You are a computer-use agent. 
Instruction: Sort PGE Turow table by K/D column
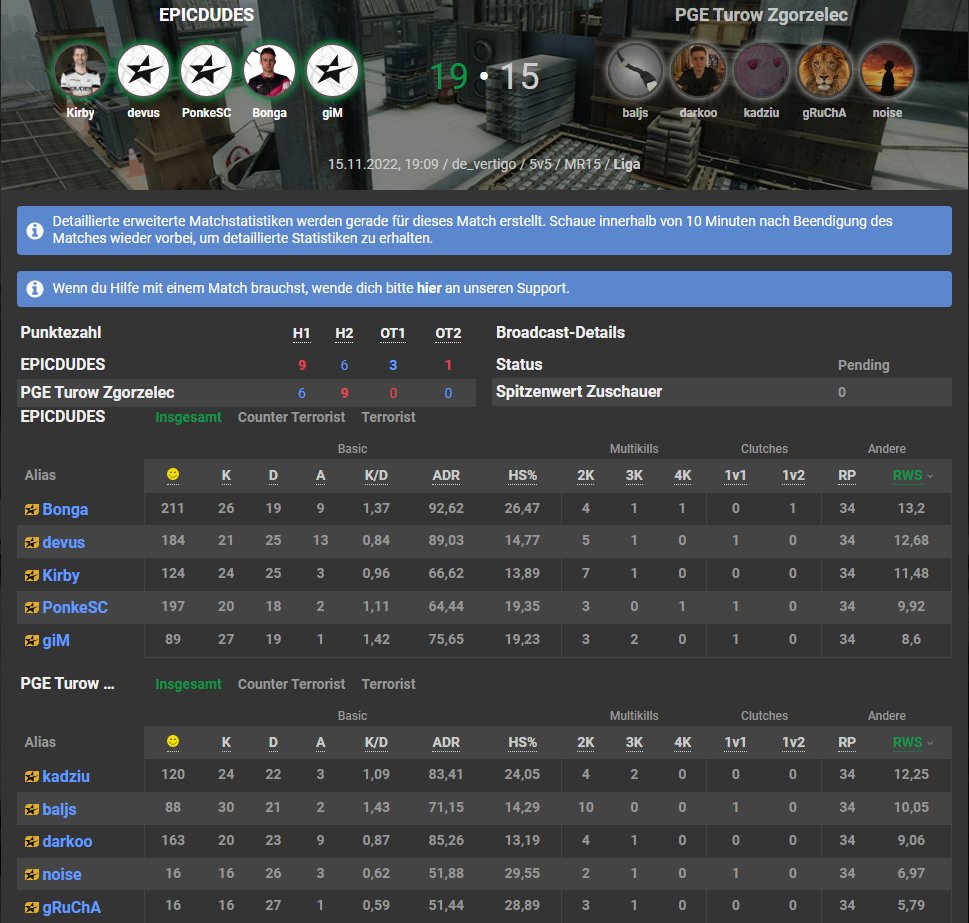coord(376,742)
